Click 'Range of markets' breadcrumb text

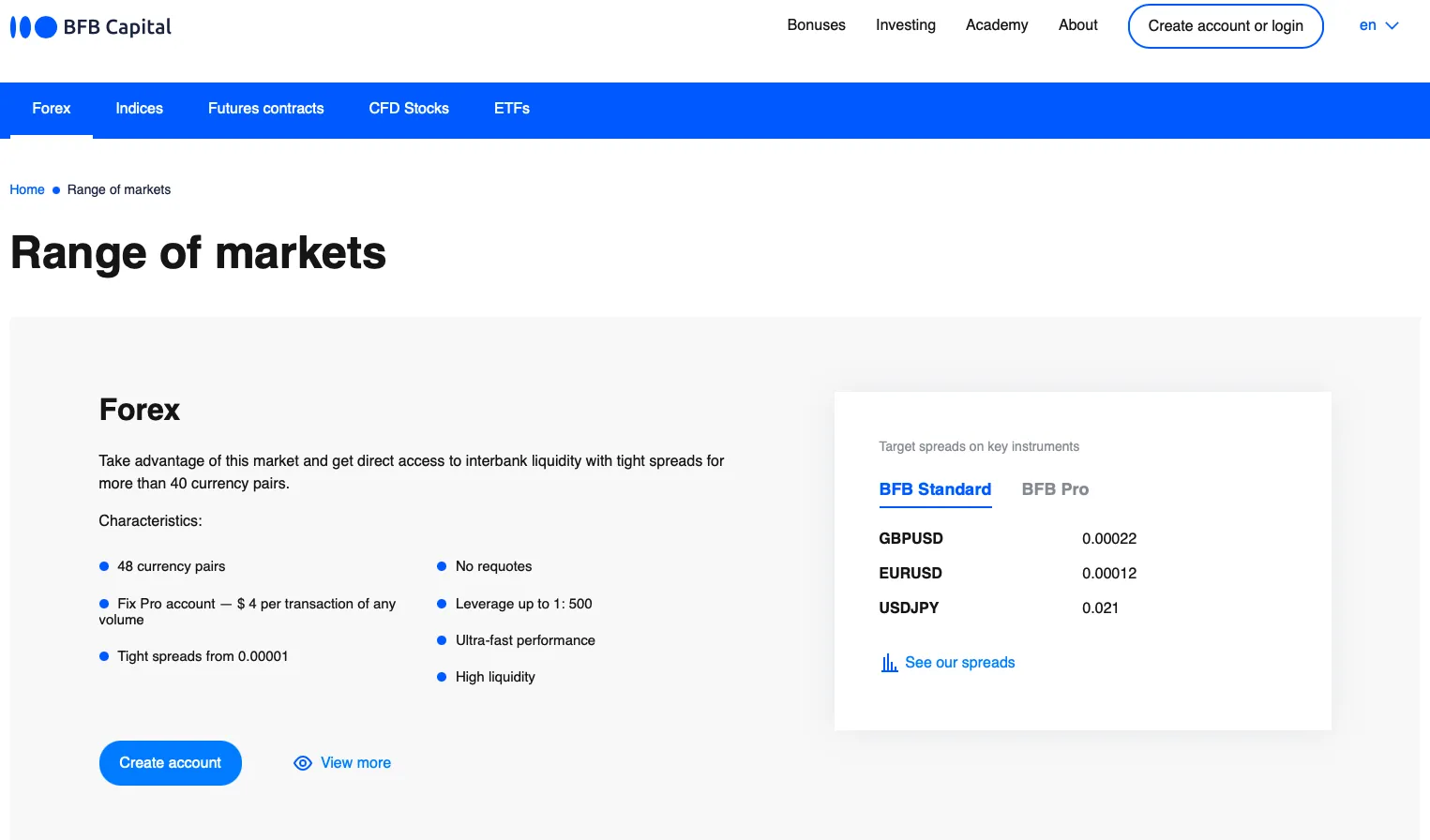[x=119, y=189]
